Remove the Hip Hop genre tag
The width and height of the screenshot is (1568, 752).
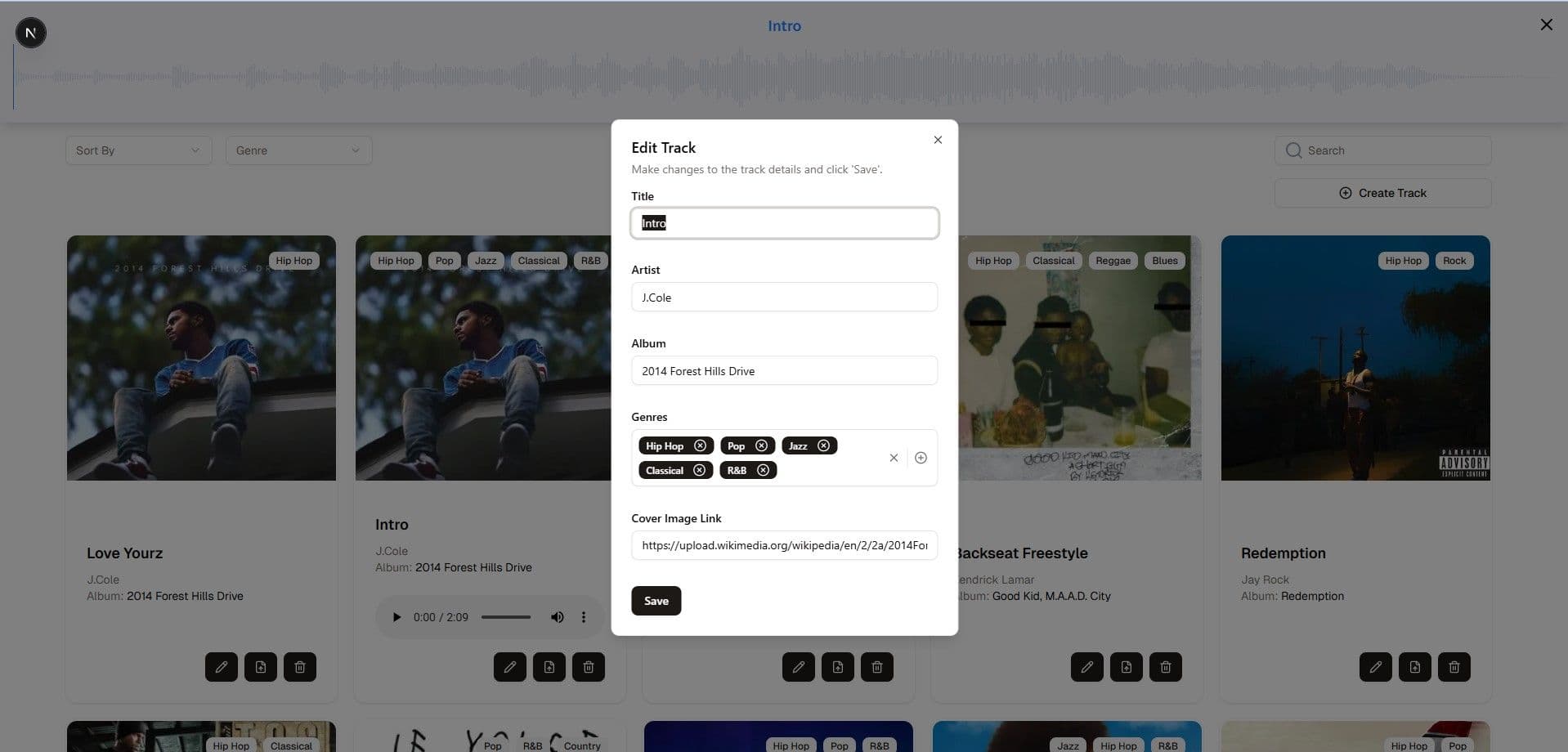click(x=700, y=445)
